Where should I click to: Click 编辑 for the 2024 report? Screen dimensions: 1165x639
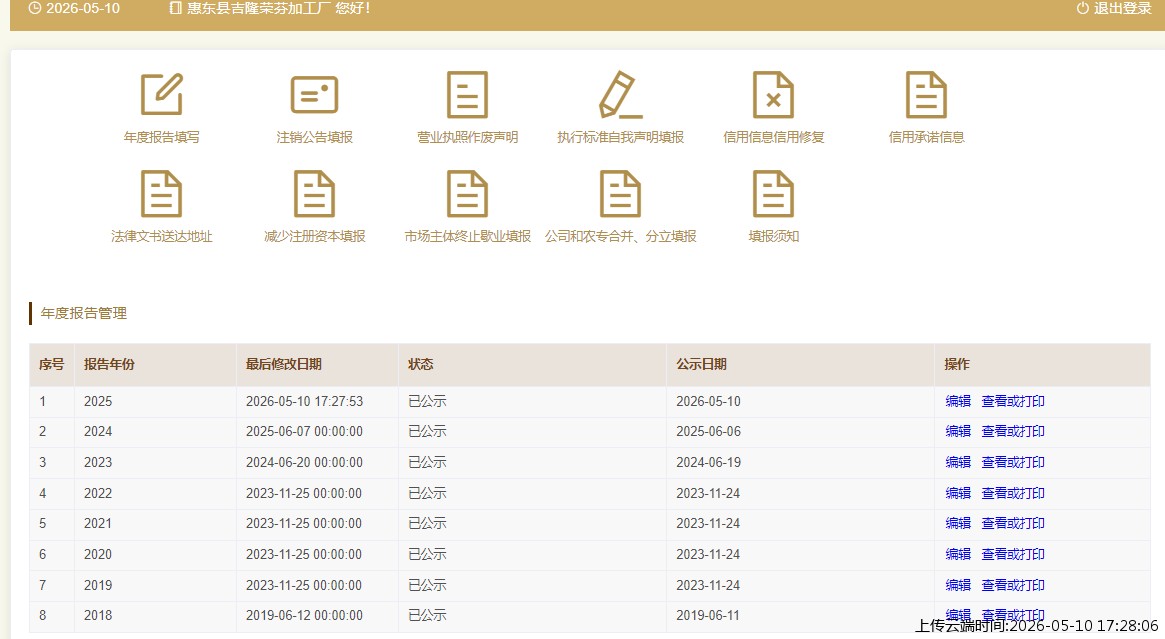tap(958, 431)
